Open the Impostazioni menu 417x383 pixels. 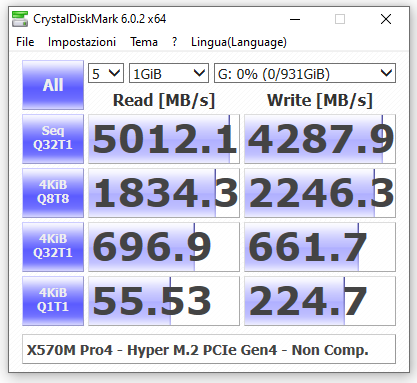point(82,42)
